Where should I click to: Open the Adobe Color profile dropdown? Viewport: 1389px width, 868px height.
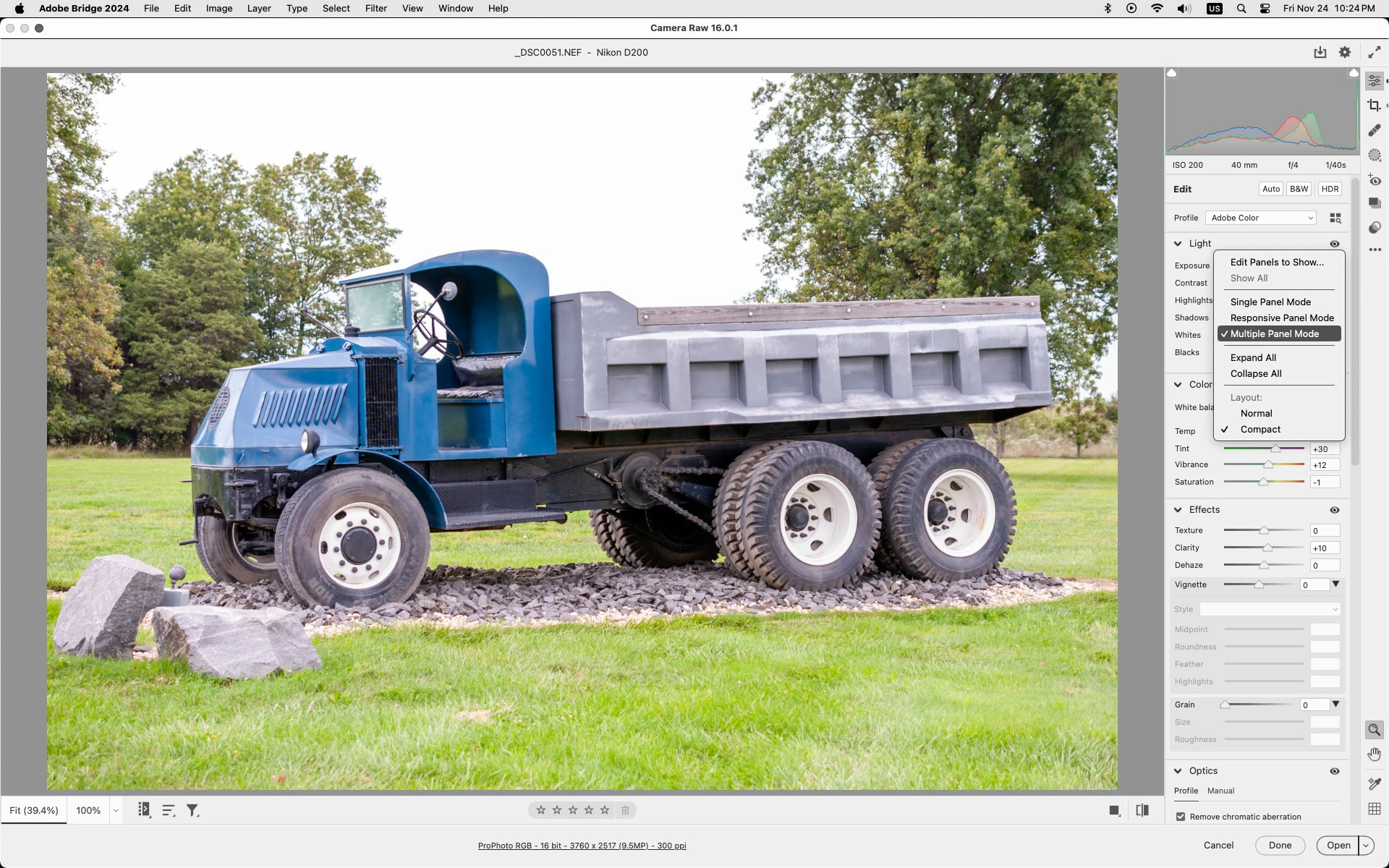click(1261, 218)
